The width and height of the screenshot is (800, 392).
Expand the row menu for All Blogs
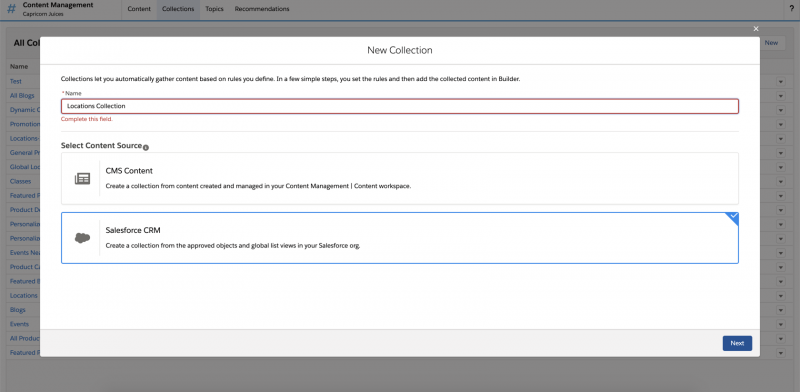781,96
